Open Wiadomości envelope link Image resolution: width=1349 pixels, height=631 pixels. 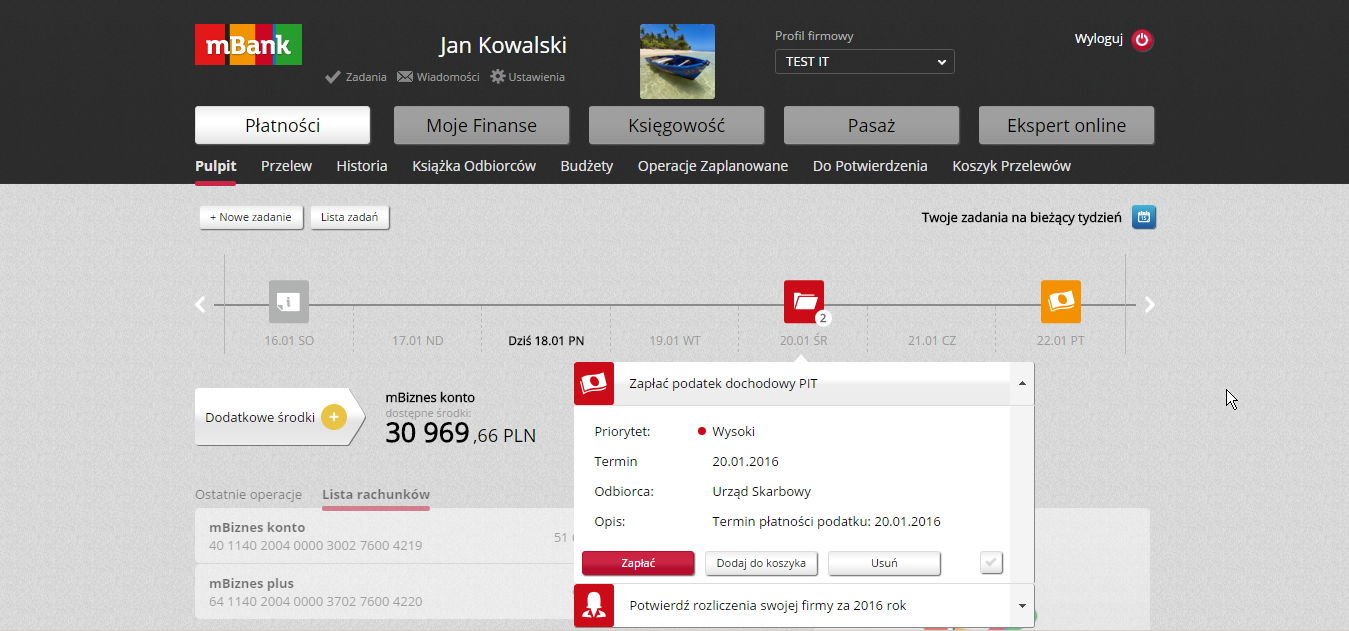438,77
